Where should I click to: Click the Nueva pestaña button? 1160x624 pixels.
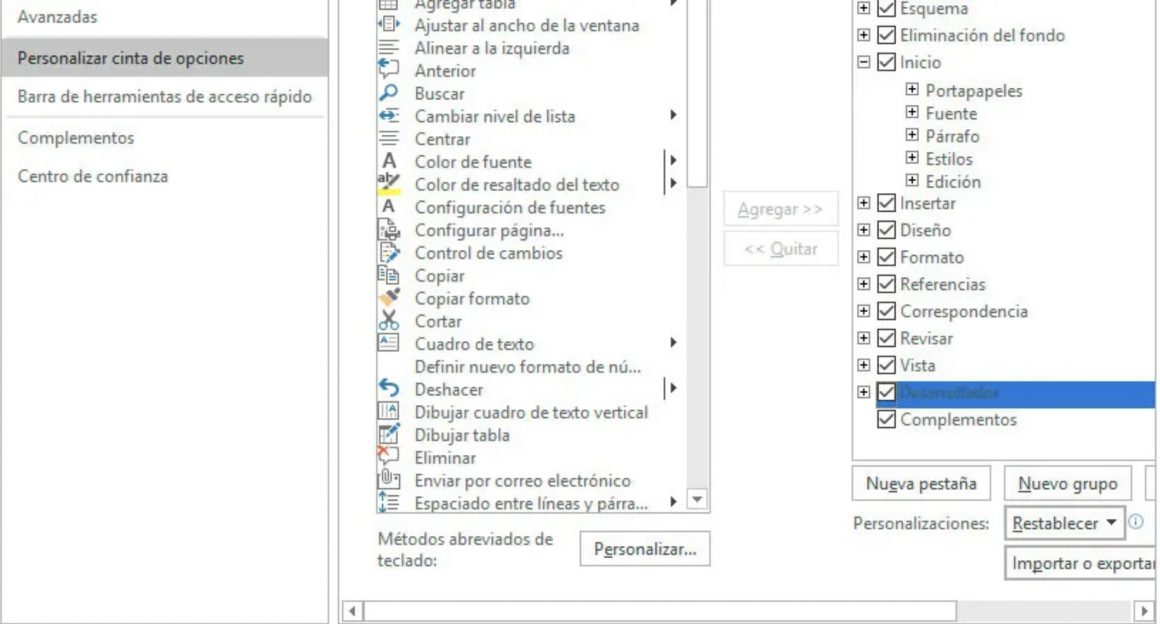click(921, 483)
